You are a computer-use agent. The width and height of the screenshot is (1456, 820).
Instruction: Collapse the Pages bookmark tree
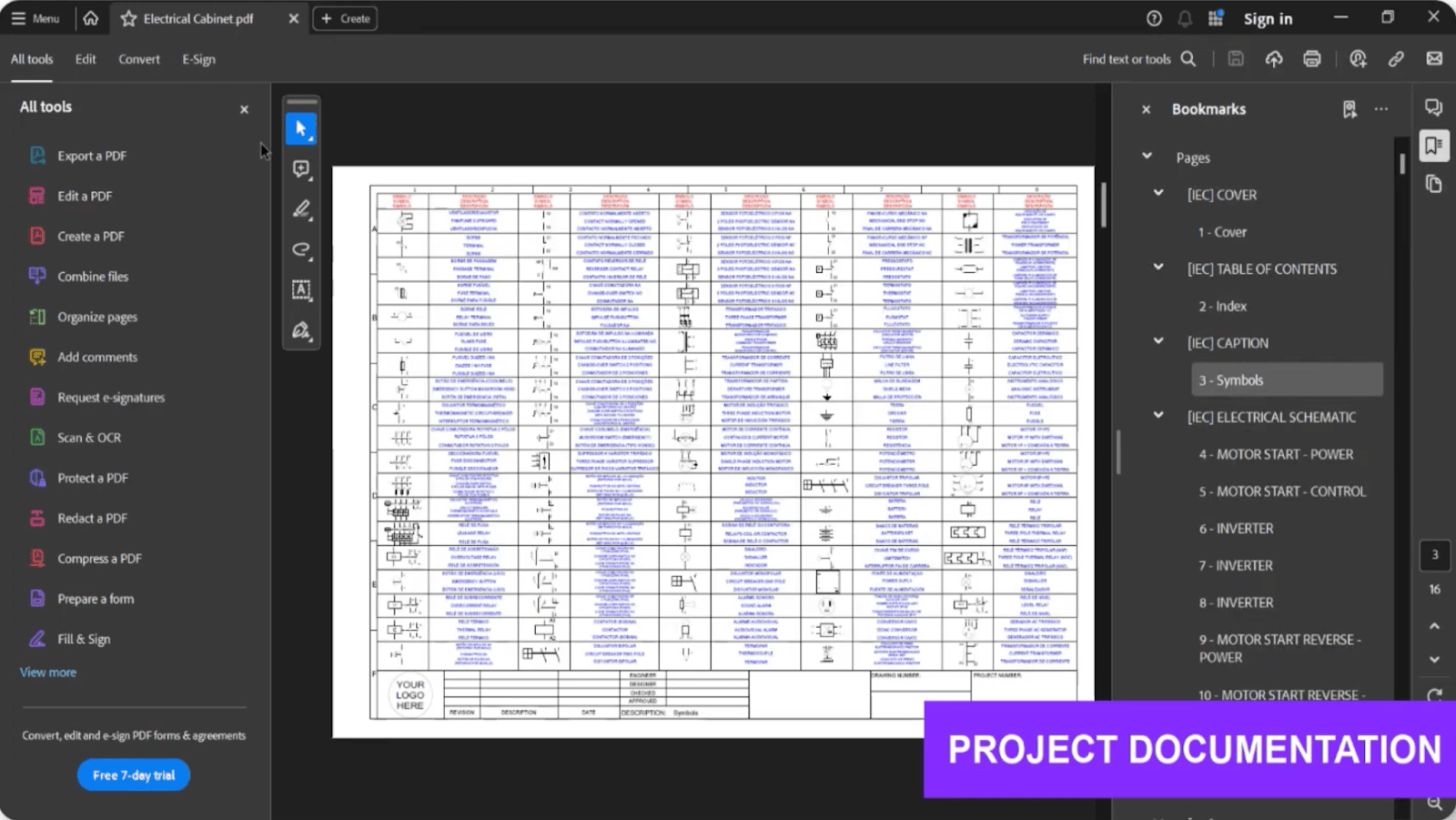(x=1147, y=156)
